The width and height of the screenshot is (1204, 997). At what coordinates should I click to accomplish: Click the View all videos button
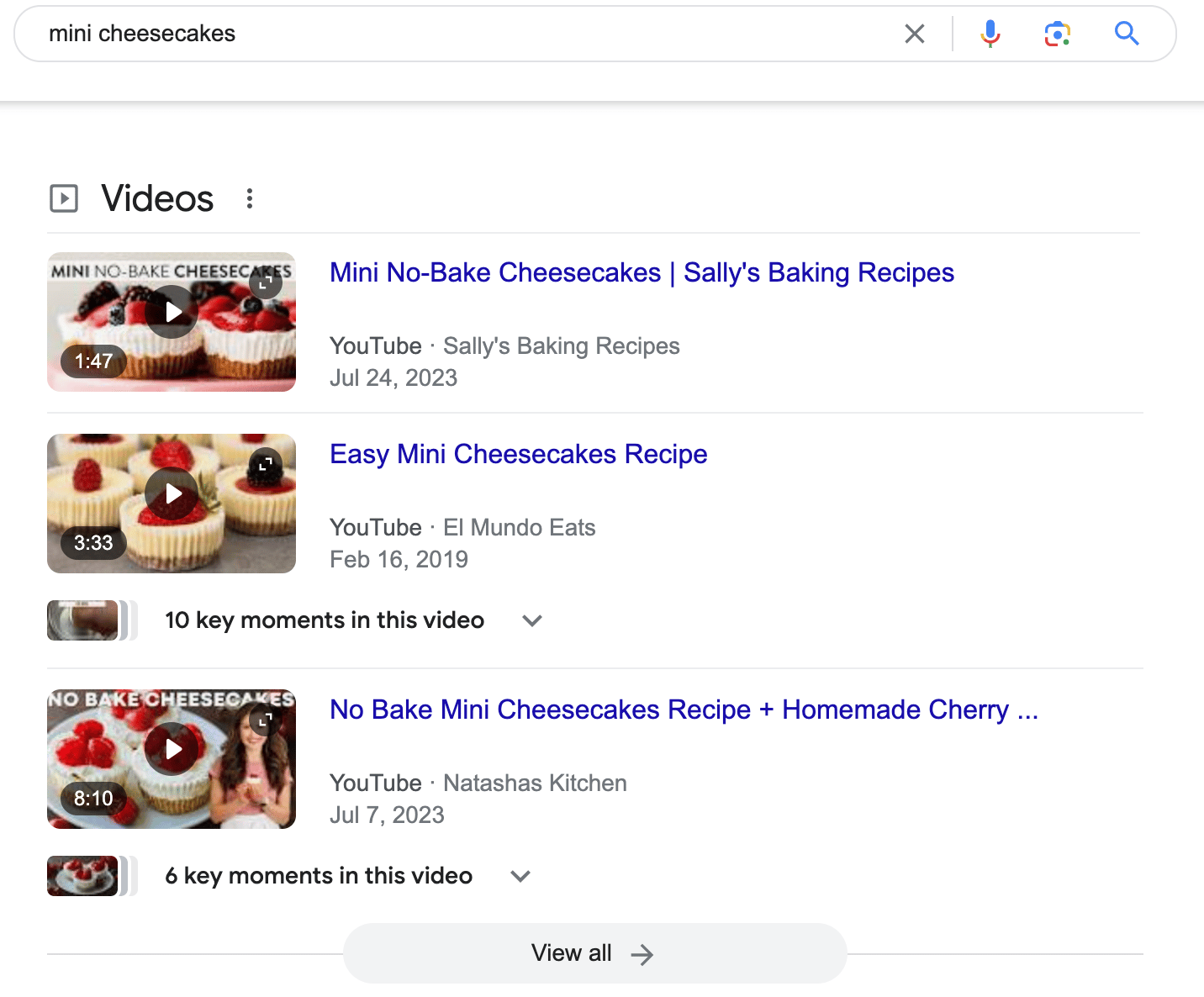coord(594,953)
